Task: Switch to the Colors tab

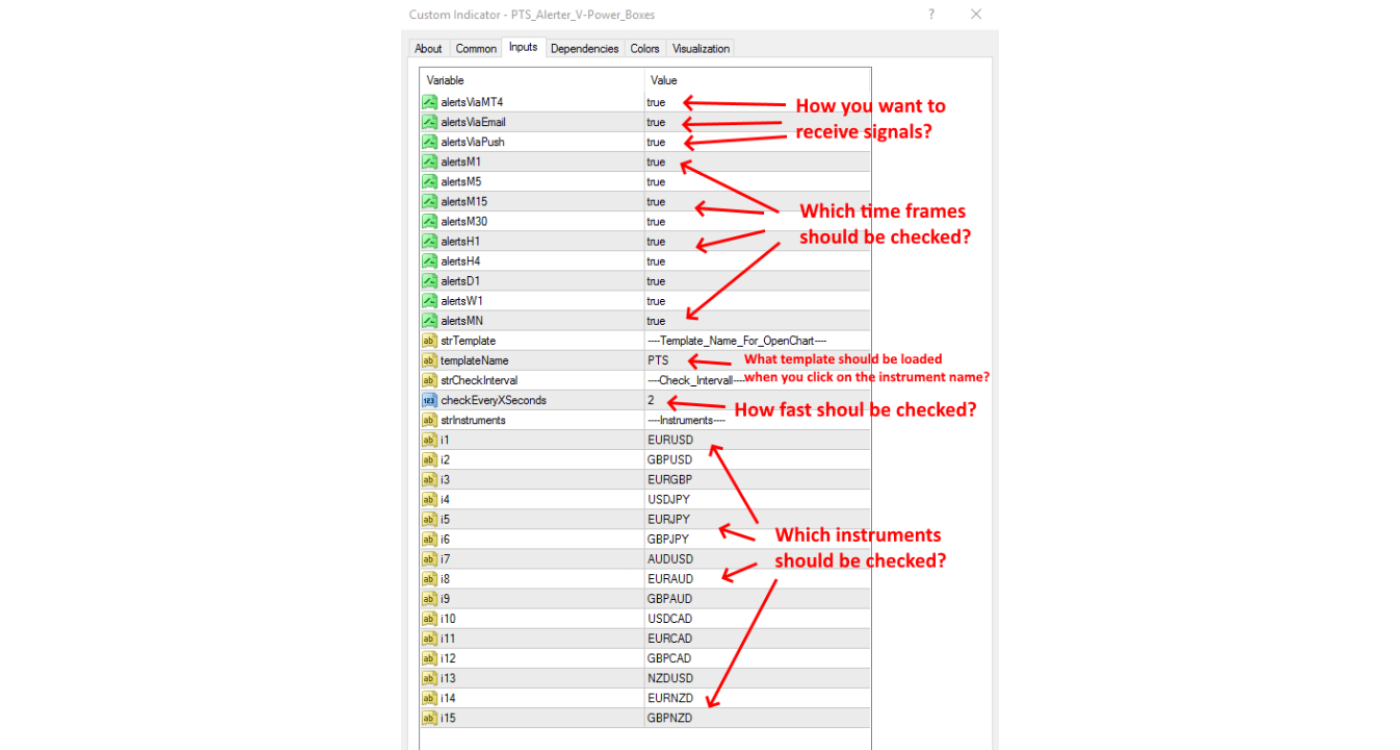Action: 644,48
